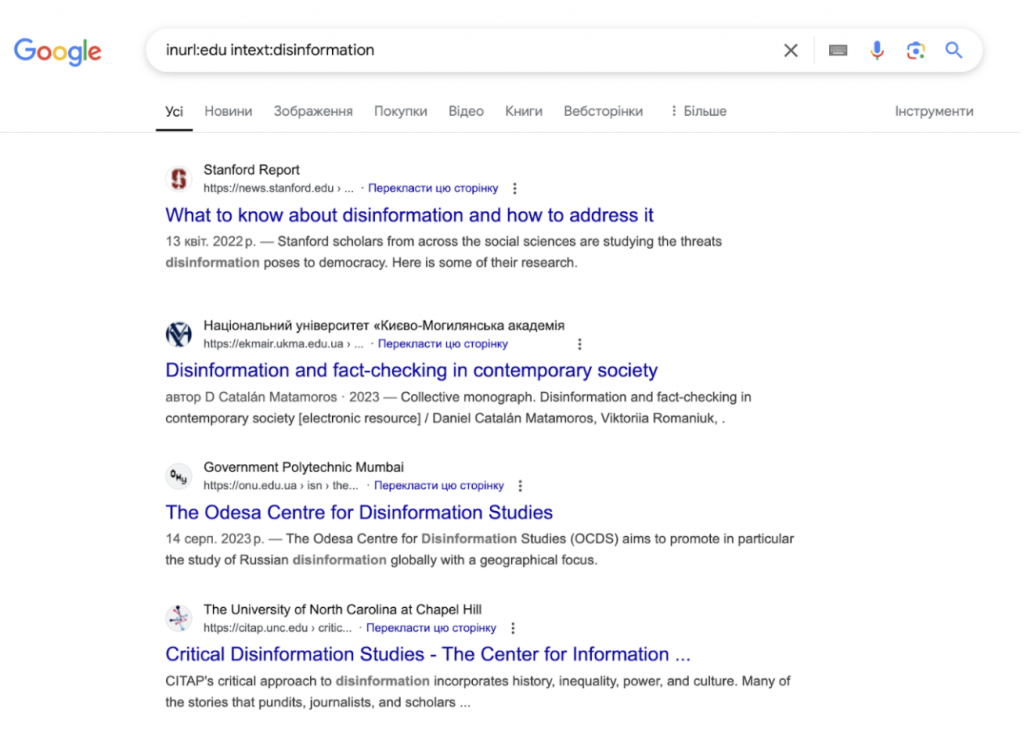Viewport: 1024px width, 745px height.
Task: Click the Government Polytechnic Mumbai favicon
Action: pyautogui.click(x=179, y=476)
